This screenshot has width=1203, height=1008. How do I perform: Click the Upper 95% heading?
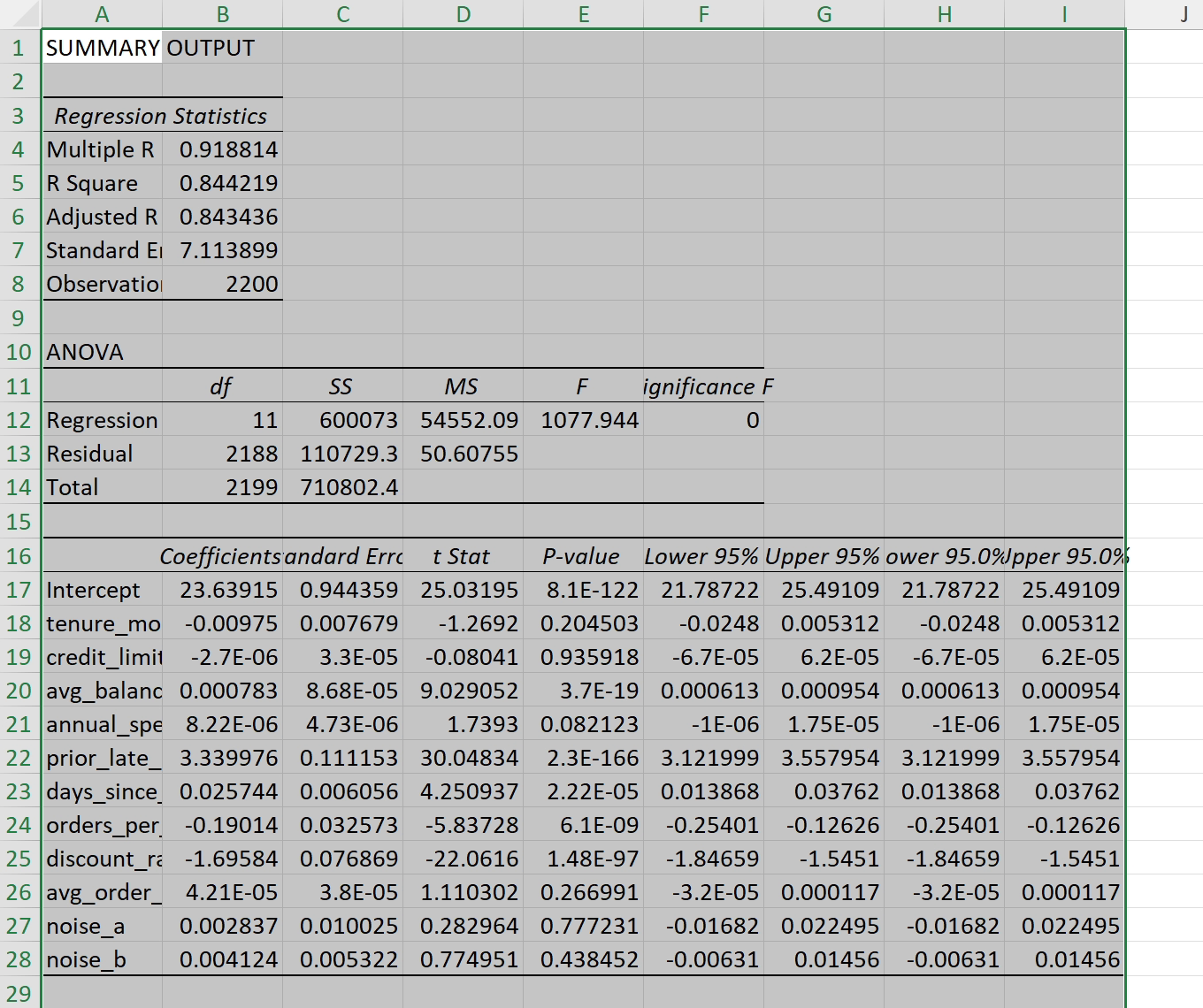pos(824,556)
